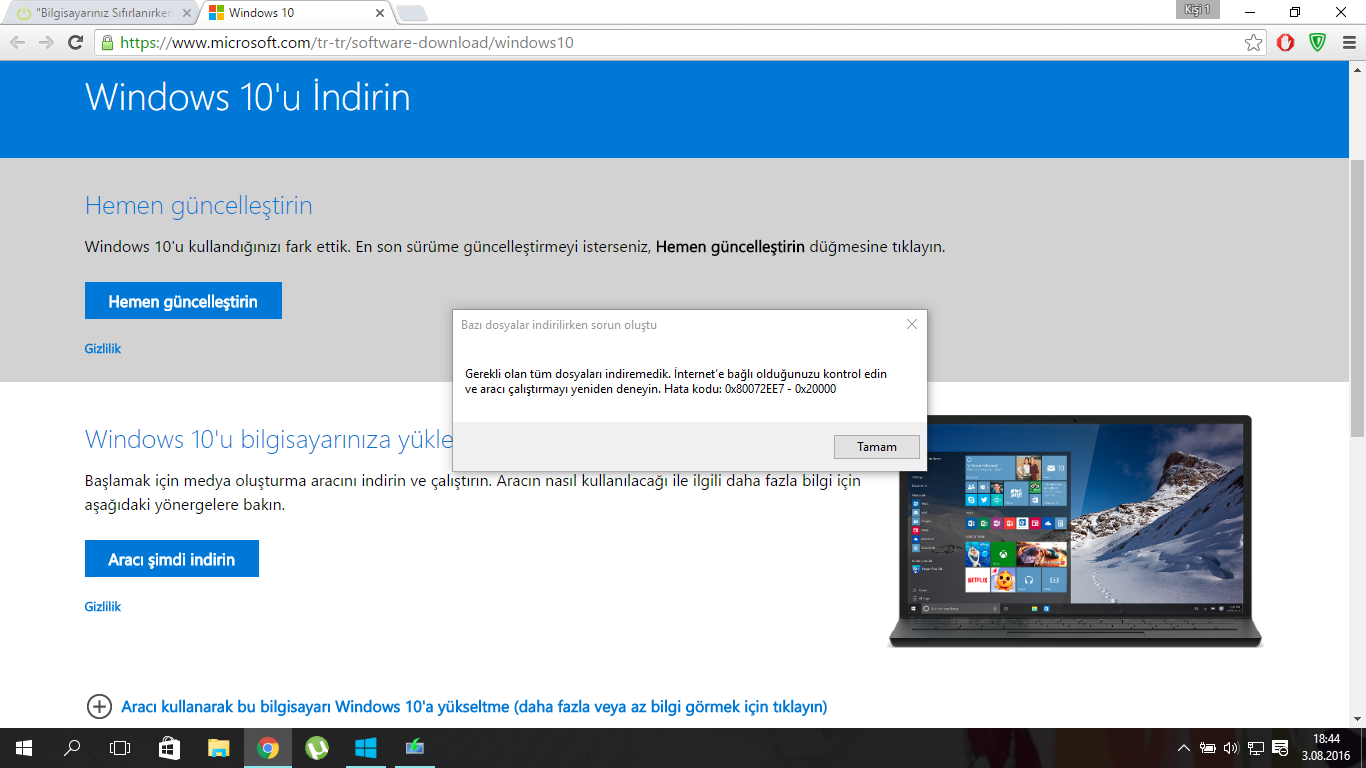Open the volume control in the tray
1366x768 pixels.
click(1231, 748)
